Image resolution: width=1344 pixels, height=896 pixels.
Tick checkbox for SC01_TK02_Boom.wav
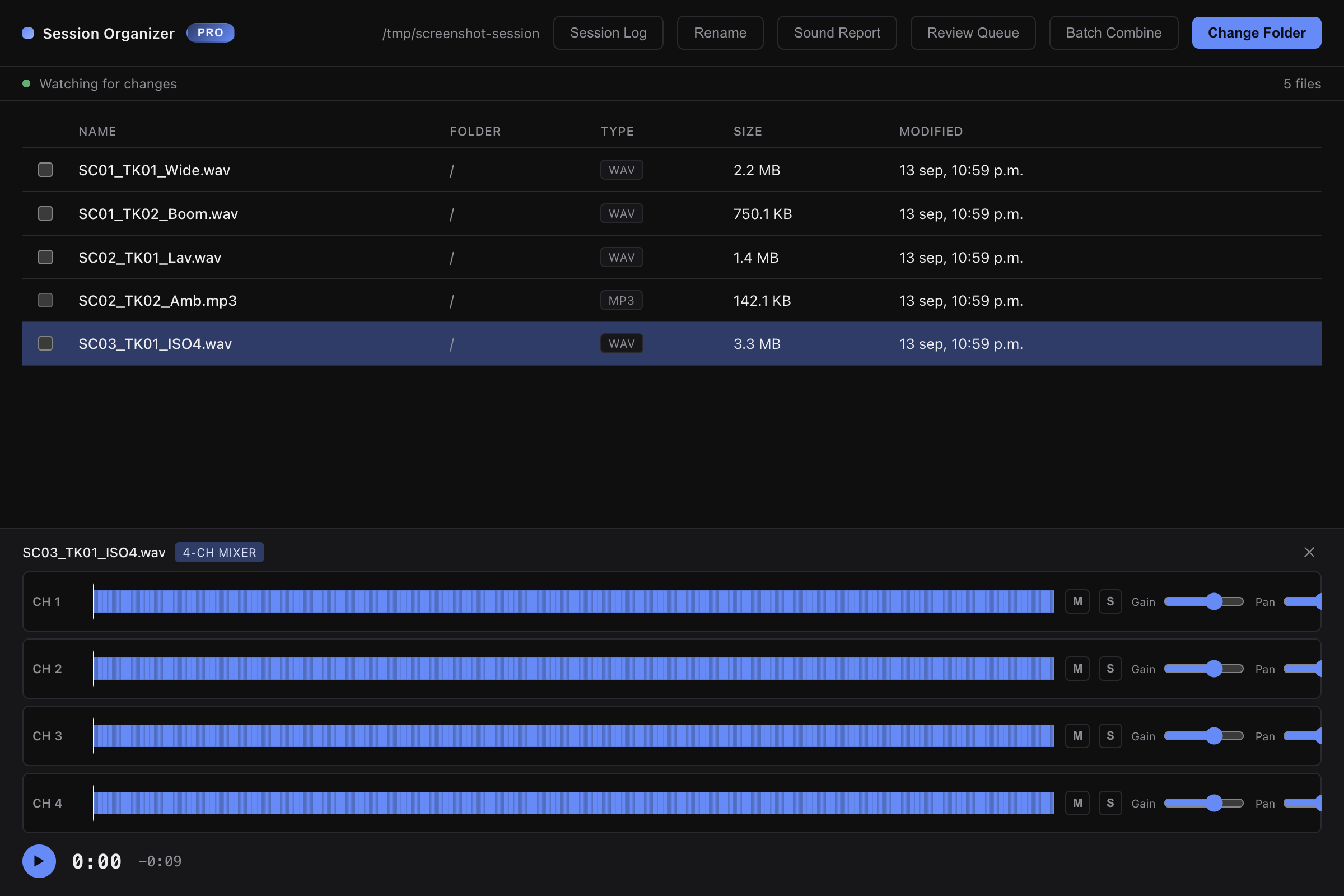45,213
